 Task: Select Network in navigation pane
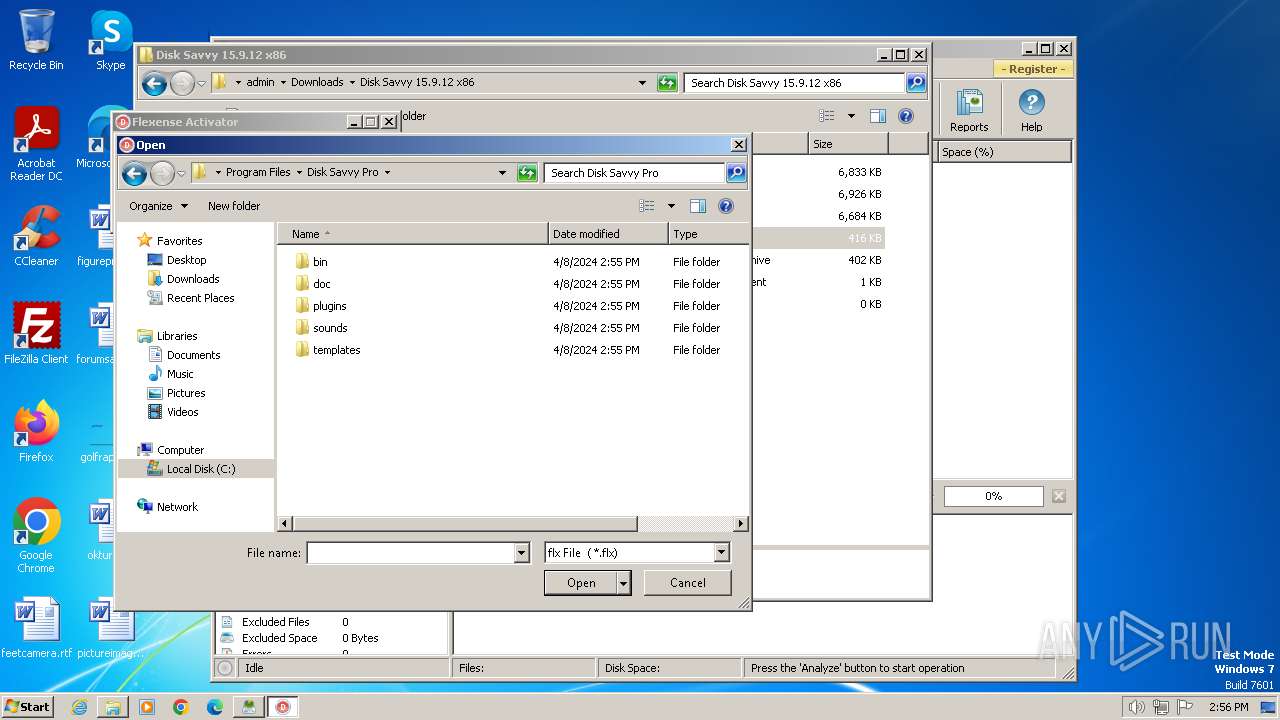[x=177, y=507]
